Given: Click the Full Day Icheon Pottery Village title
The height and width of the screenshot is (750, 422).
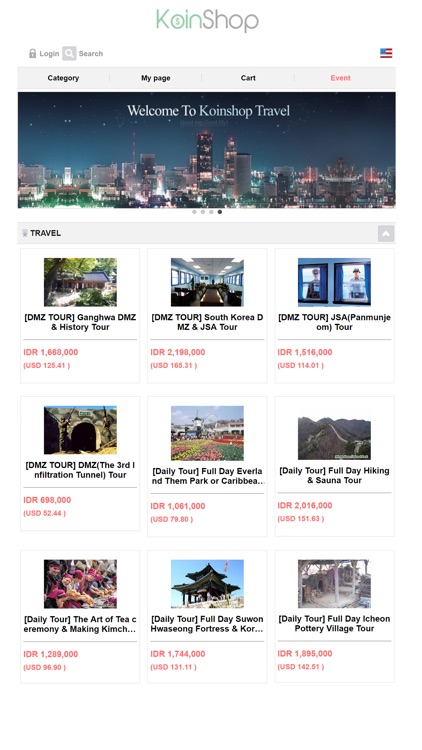Looking at the screenshot, I should pos(334,624).
